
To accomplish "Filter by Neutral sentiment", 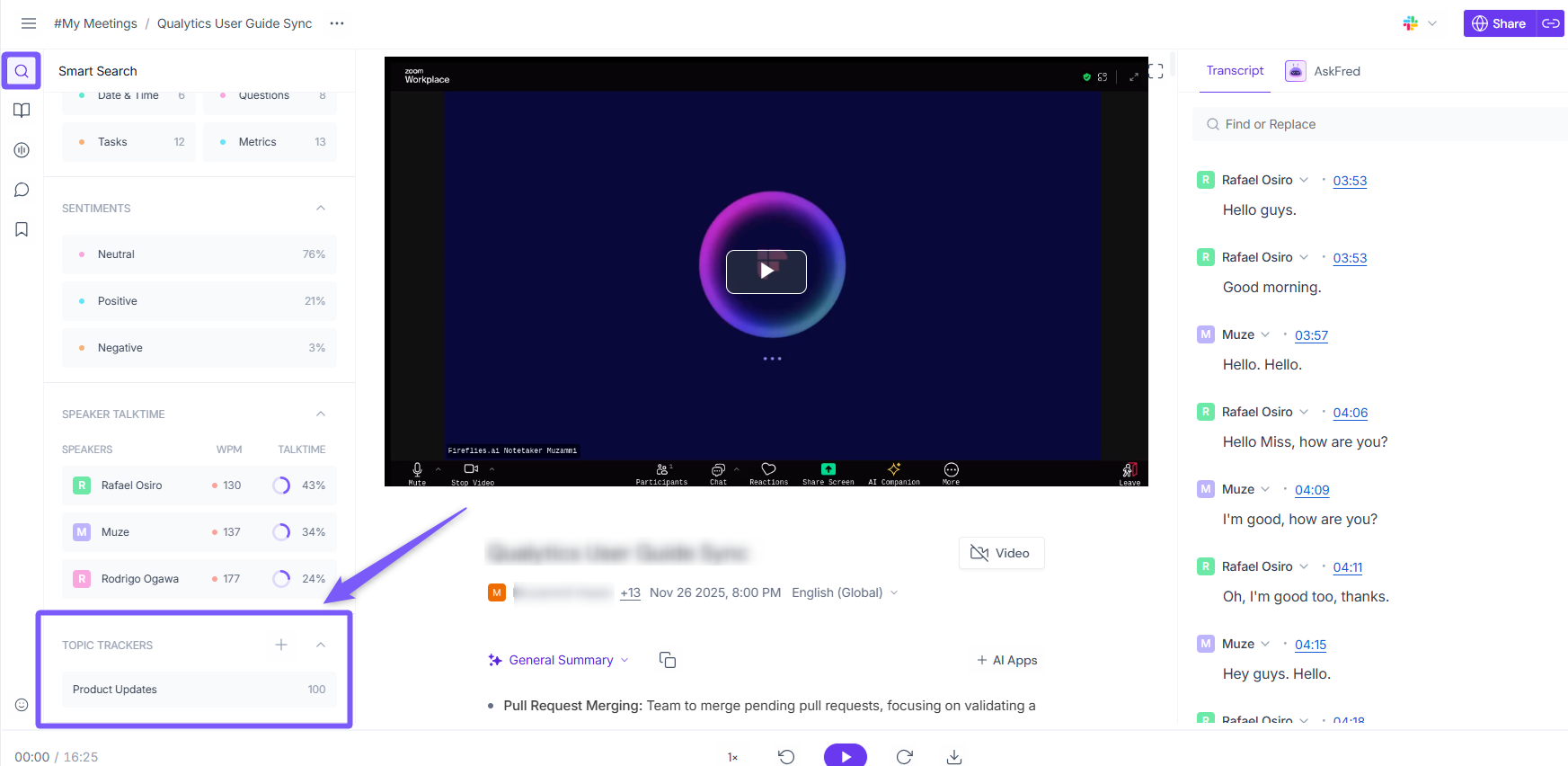I will point(199,254).
